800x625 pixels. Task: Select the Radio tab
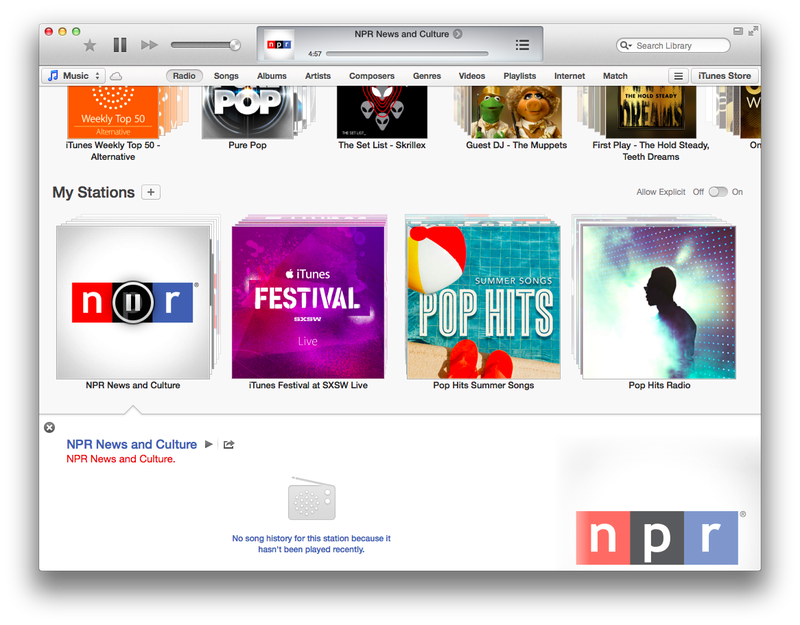184,76
